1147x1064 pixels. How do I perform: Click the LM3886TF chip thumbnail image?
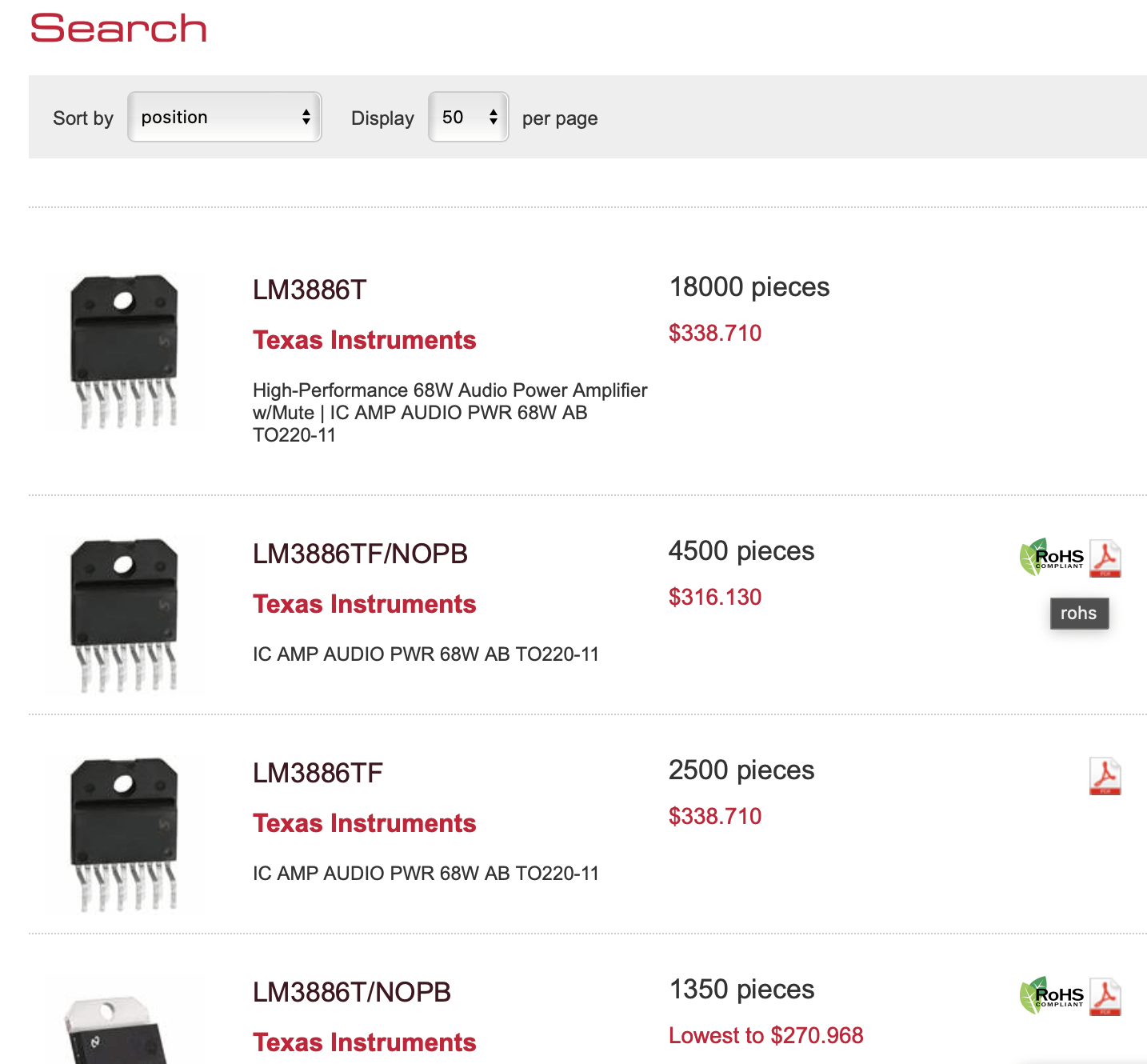coord(124,835)
